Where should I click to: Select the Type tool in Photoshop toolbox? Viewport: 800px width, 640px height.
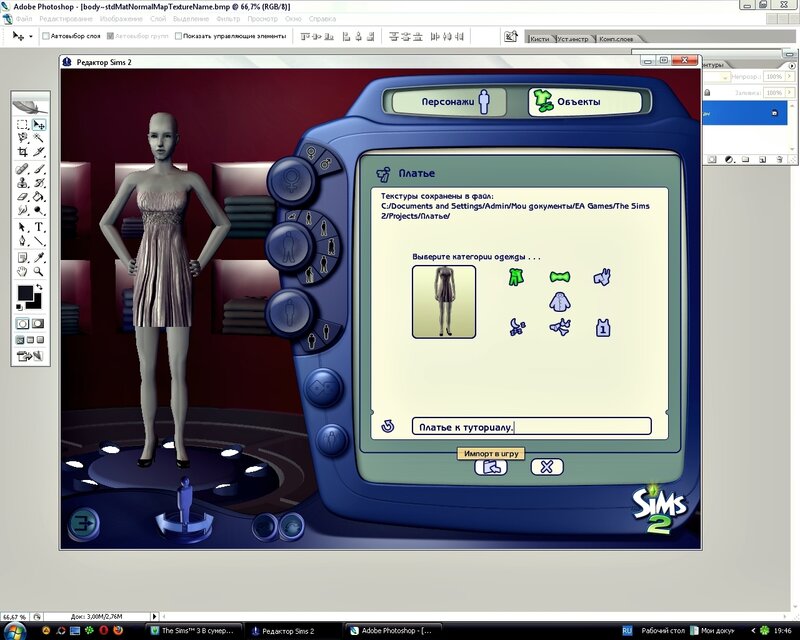[x=39, y=227]
